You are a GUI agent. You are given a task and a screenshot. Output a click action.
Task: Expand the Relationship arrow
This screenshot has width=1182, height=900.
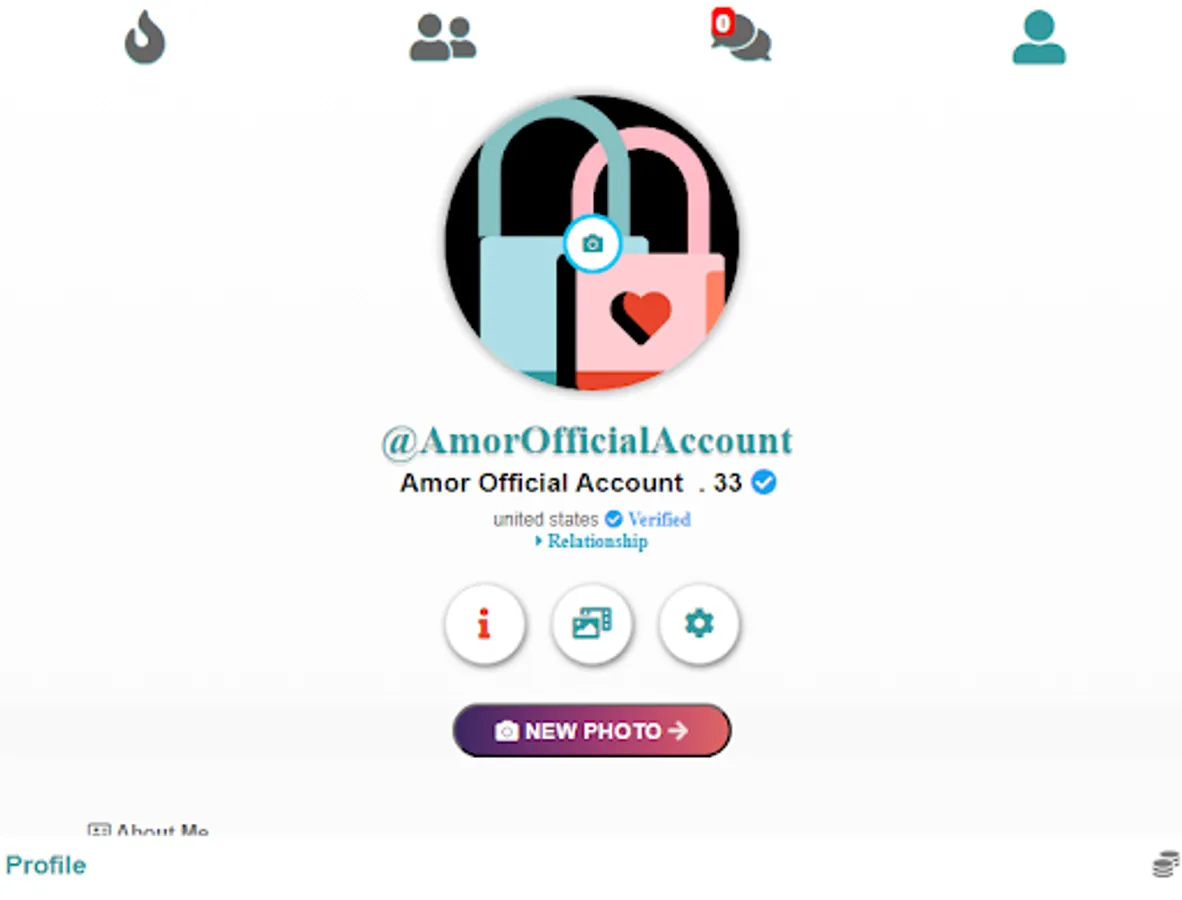tap(538, 541)
